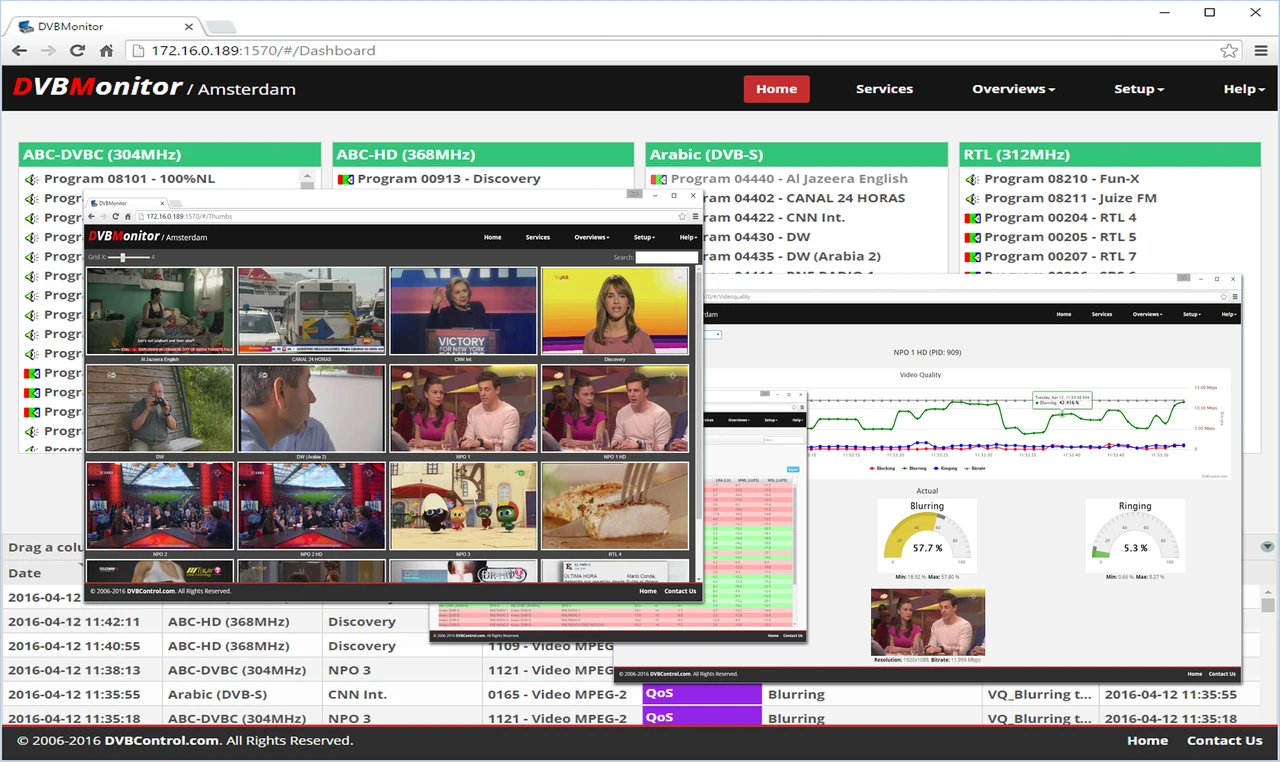Expand Overviews in the Thumbs window navbar
1280x762 pixels.
[x=592, y=237]
